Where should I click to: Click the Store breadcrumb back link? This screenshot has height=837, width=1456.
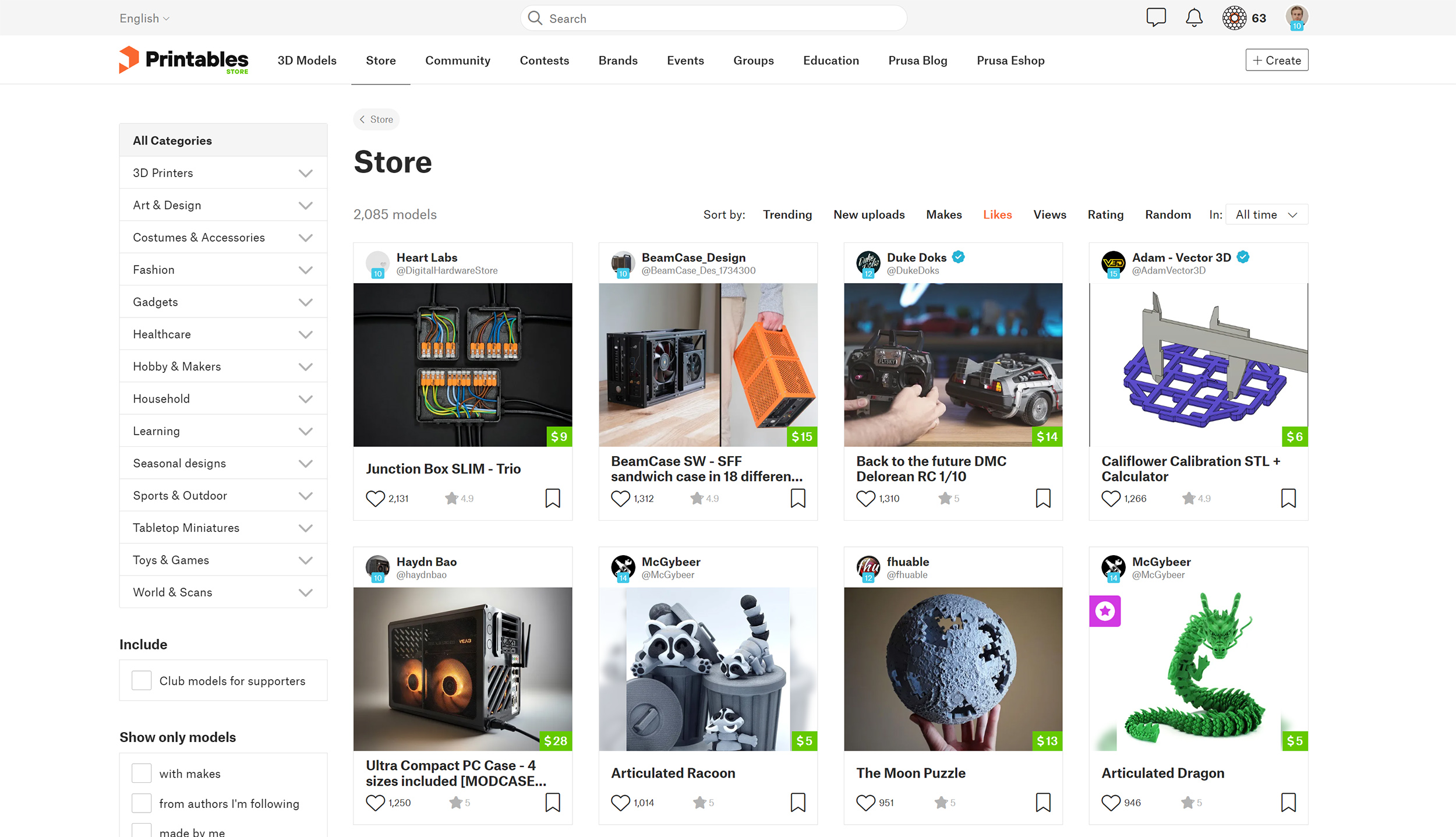(376, 119)
